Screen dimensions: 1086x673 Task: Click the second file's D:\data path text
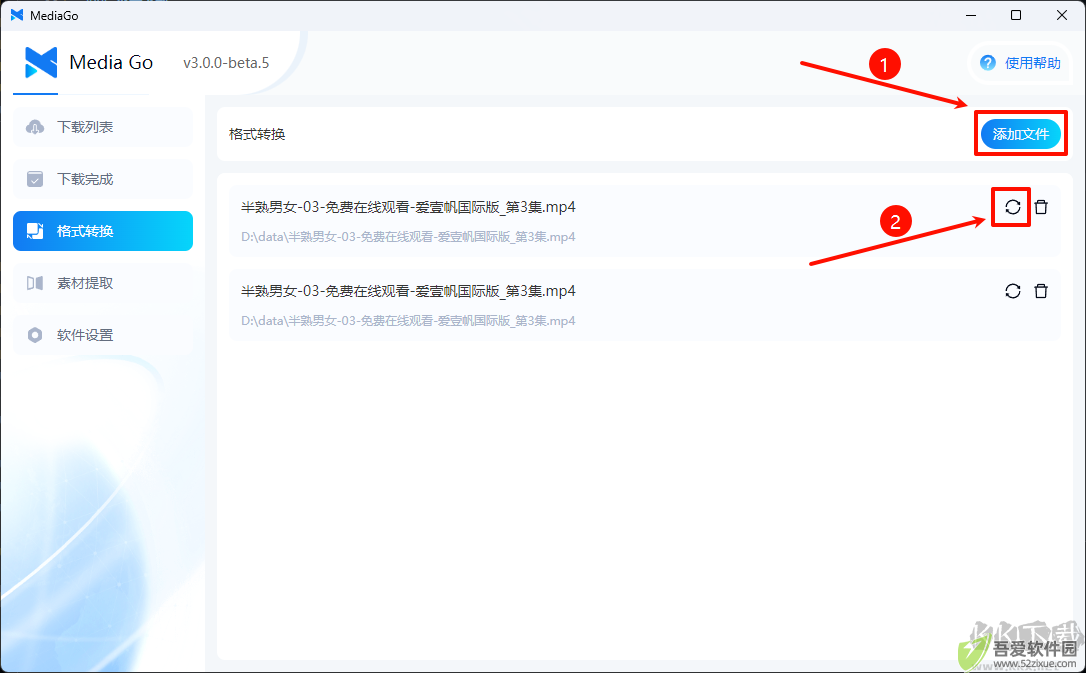coord(408,321)
